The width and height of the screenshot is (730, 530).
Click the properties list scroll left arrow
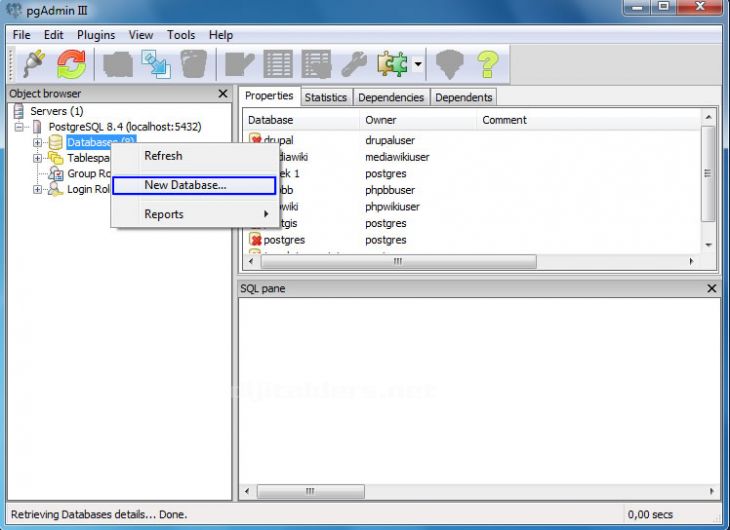click(x=251, y=261)
